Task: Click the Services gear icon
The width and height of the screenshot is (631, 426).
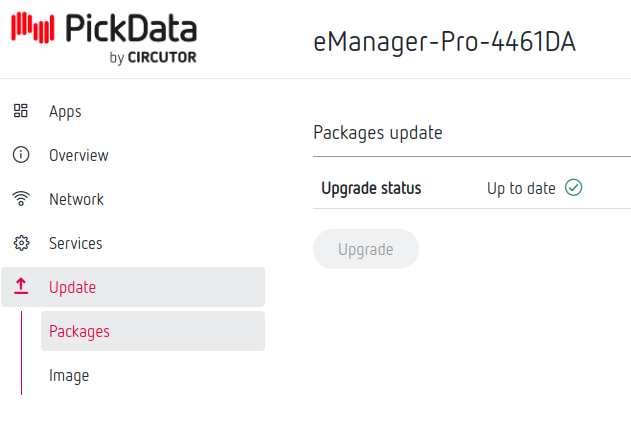Action: (x=21, y=243)
